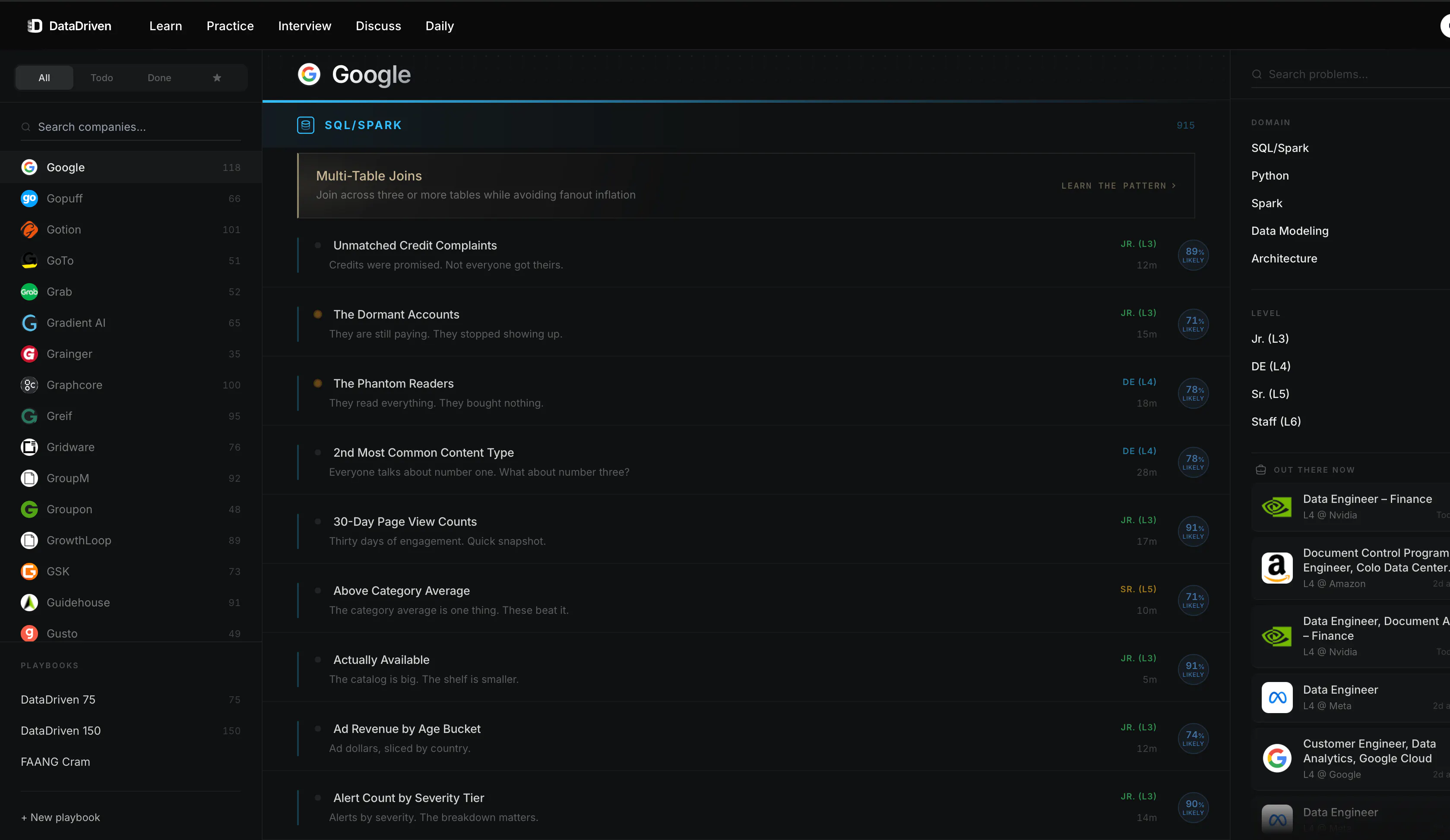
Task: Click the magnifier icon in Search problems
Action: pyautogui.click(x=1257, y=74)
